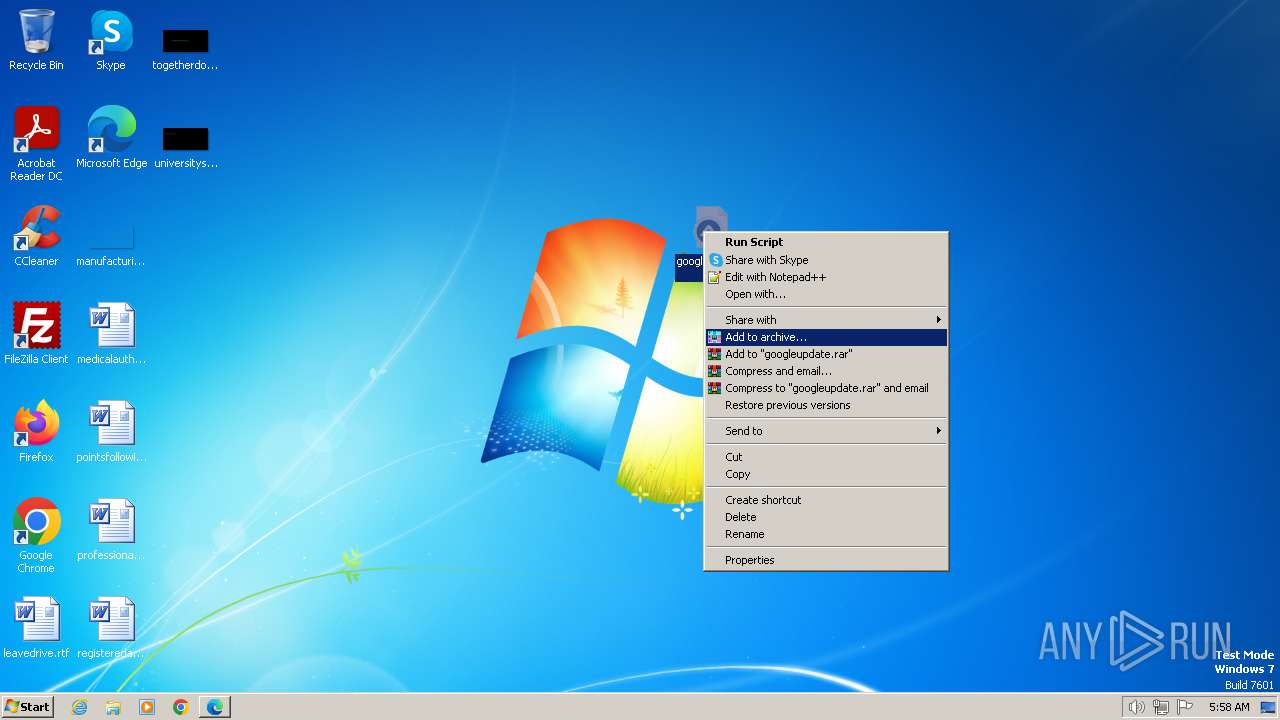Viewport: 1280px width, 720px height.
Task: Select the CCleaner desktop icon
Action: click(x=36, y=236)
